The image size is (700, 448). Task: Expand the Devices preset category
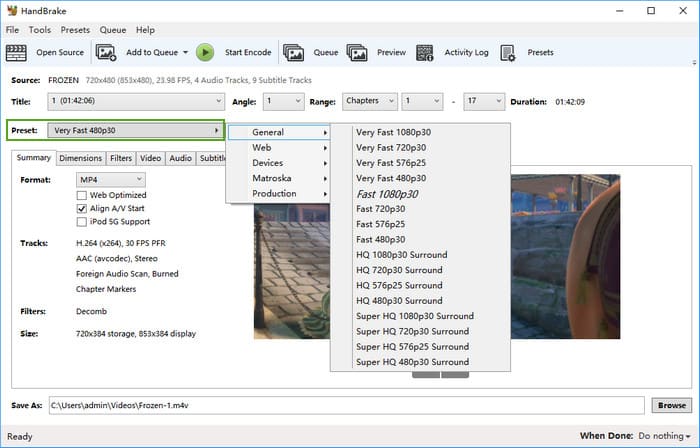click(x=279, y=163)
